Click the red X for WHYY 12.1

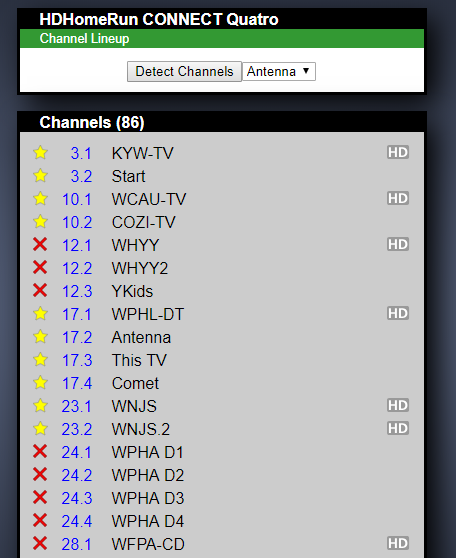[40, 244]
